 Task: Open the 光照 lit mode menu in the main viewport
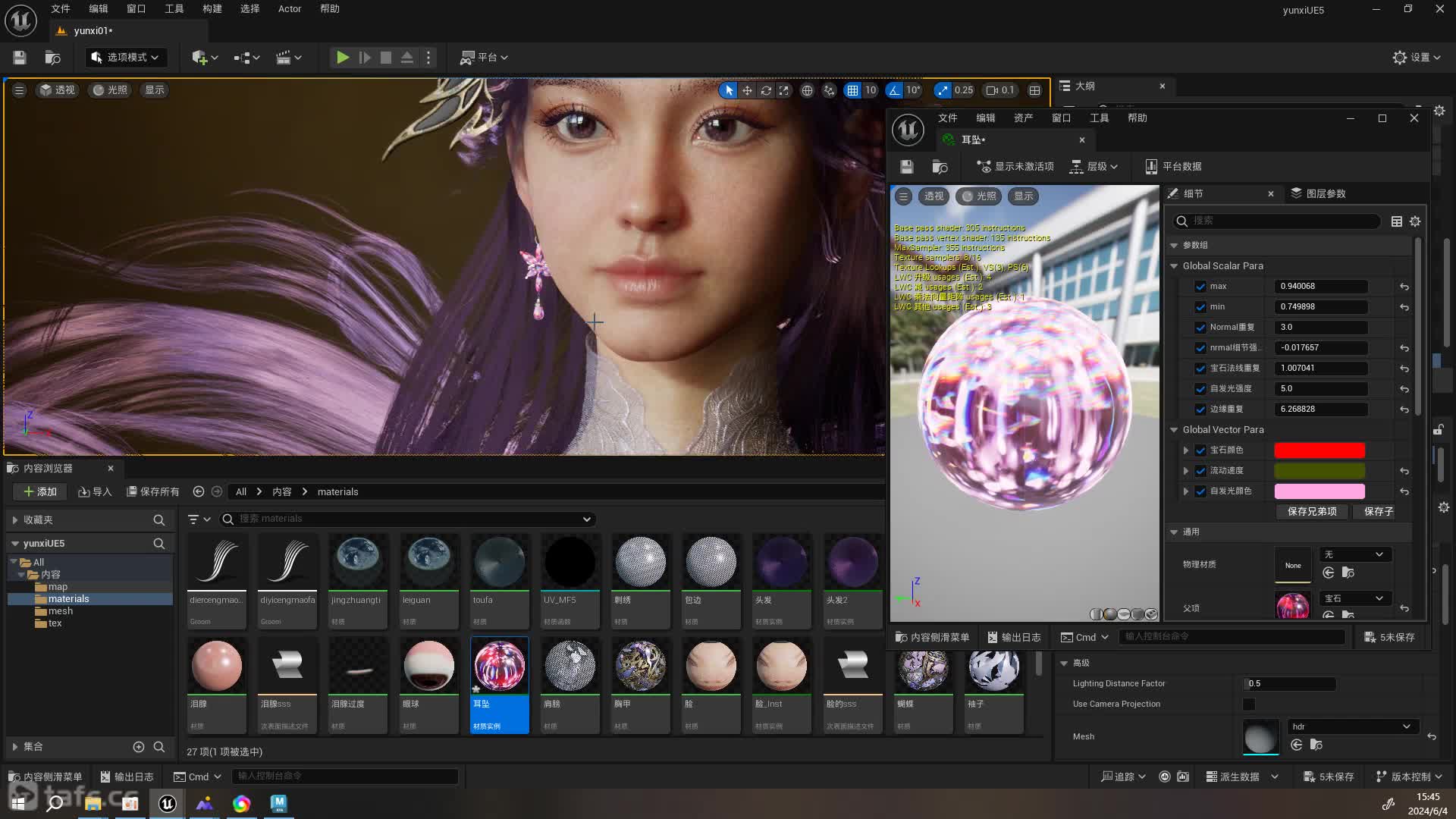110,90
